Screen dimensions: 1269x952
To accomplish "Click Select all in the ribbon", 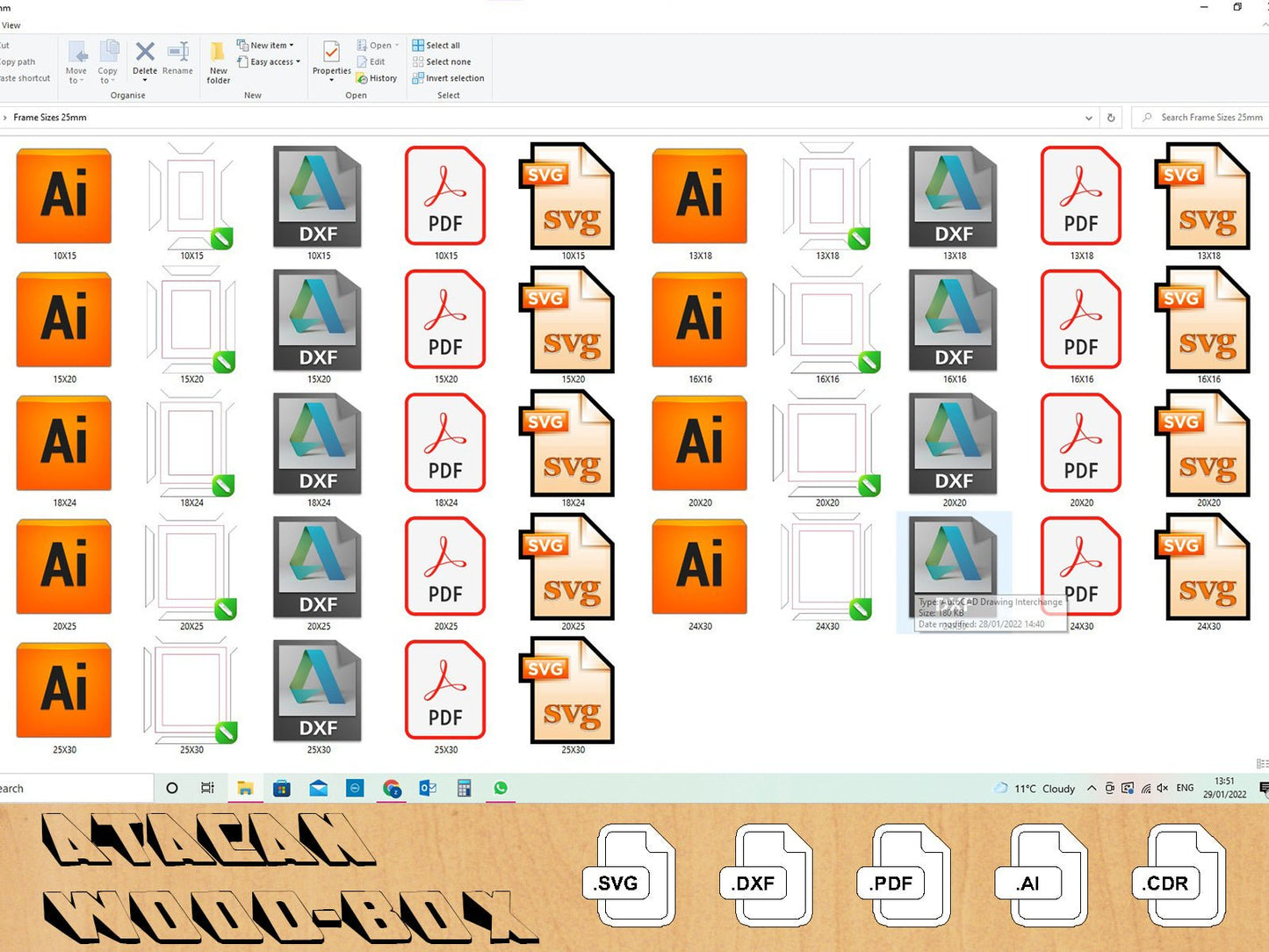I will [436, 46].
